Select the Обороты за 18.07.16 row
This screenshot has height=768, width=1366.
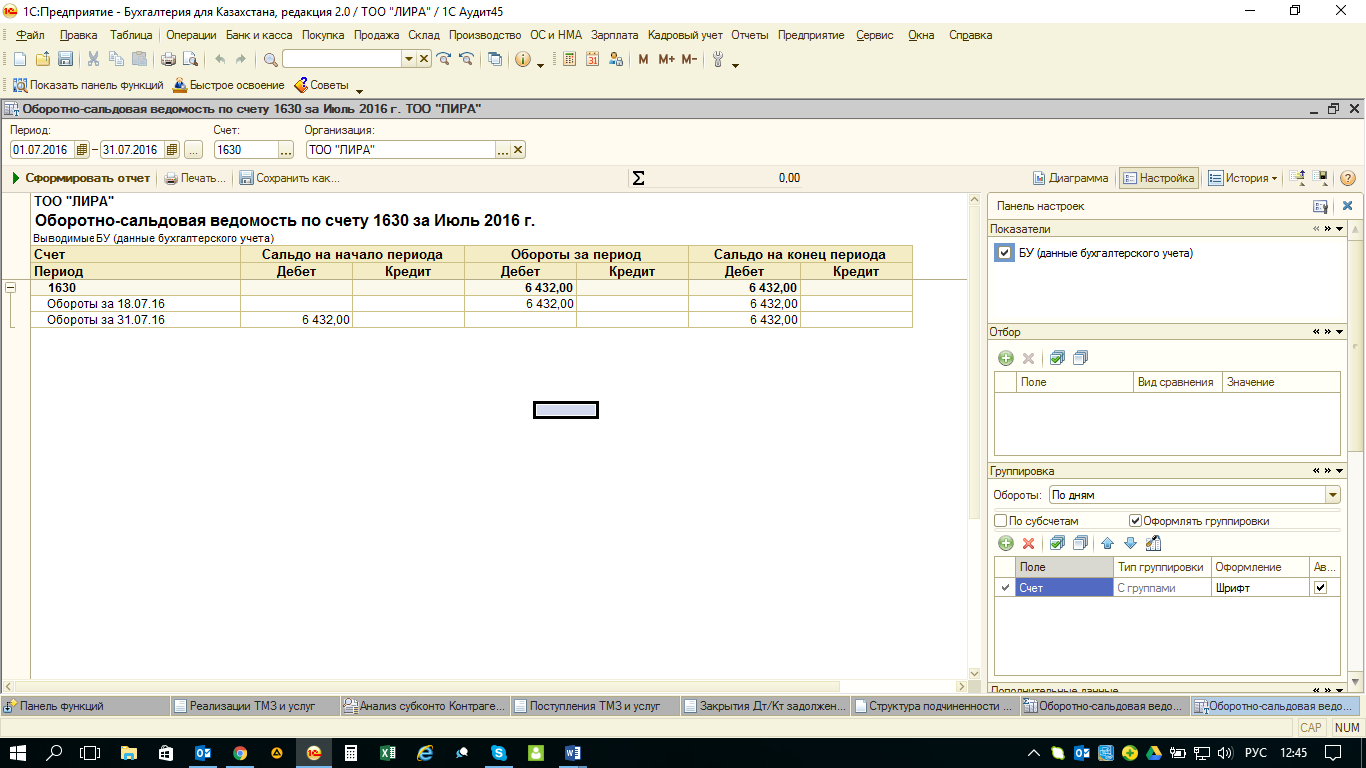472,304
